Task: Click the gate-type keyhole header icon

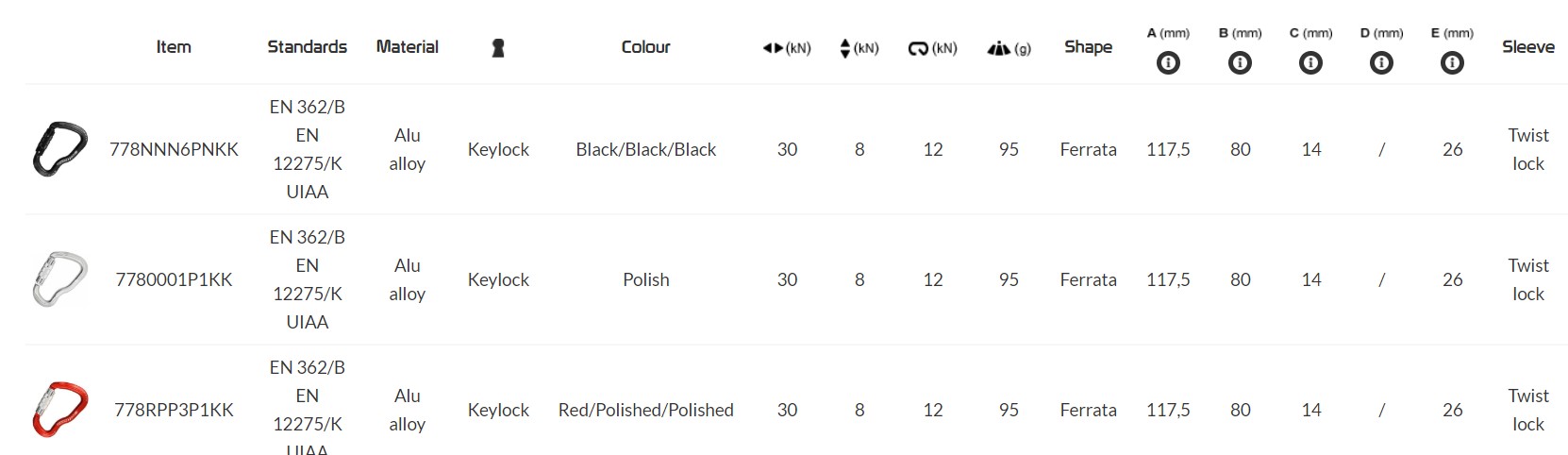Action: point(498,48)
